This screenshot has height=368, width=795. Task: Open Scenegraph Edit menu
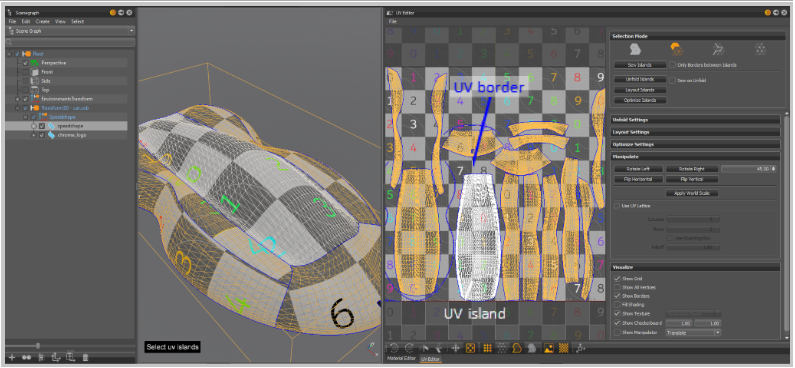tap(26, 22)
